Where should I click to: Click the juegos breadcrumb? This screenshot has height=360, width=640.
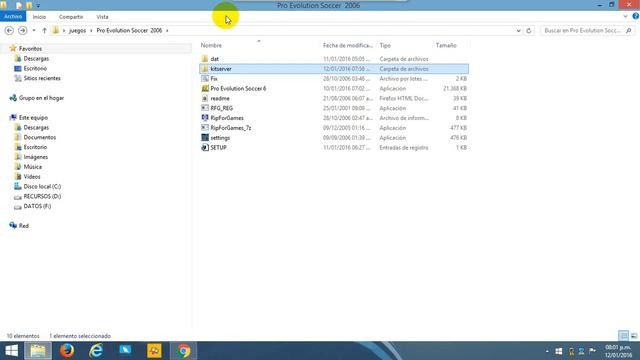(78, 31)
